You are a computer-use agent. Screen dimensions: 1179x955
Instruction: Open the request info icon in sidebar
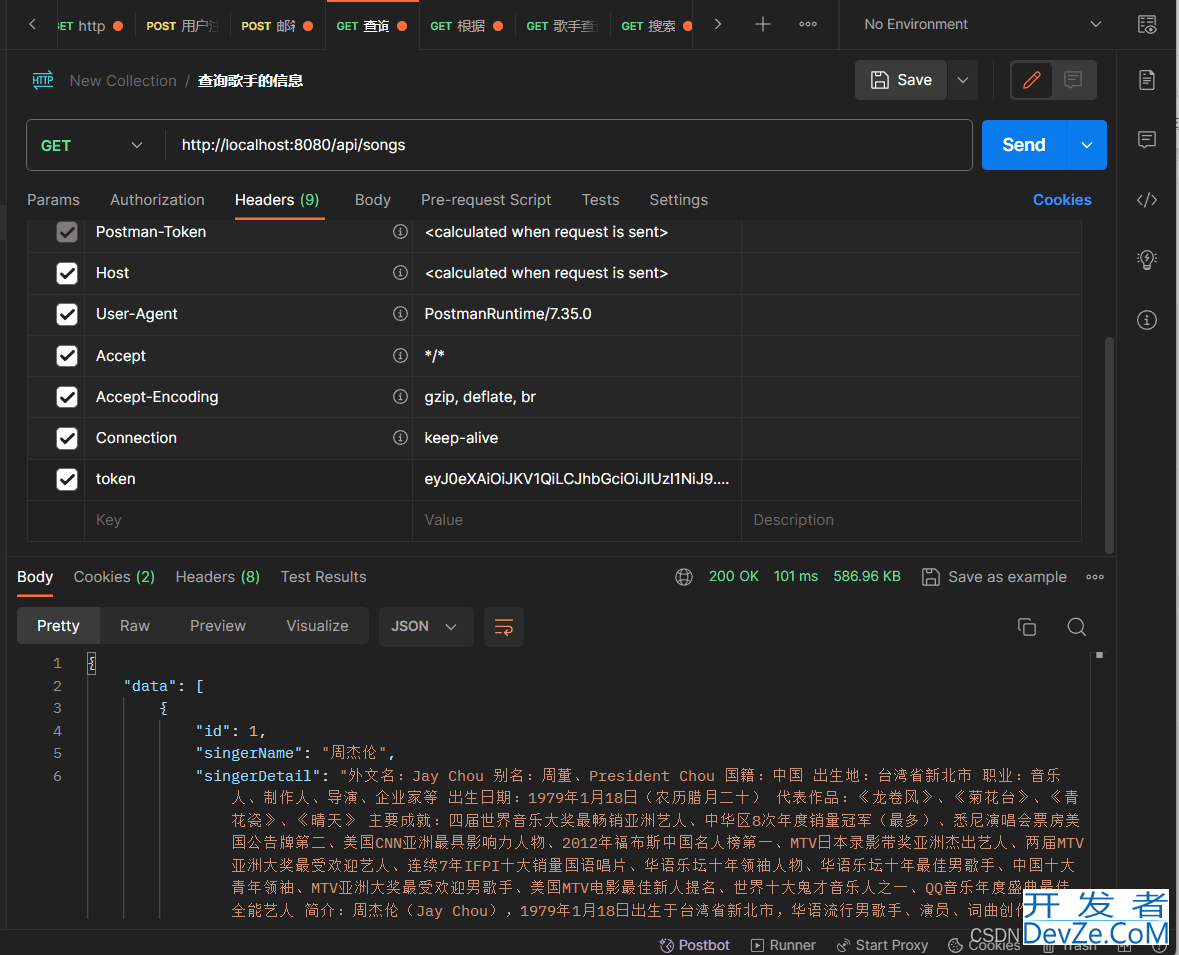click(x=1147, y=320)
